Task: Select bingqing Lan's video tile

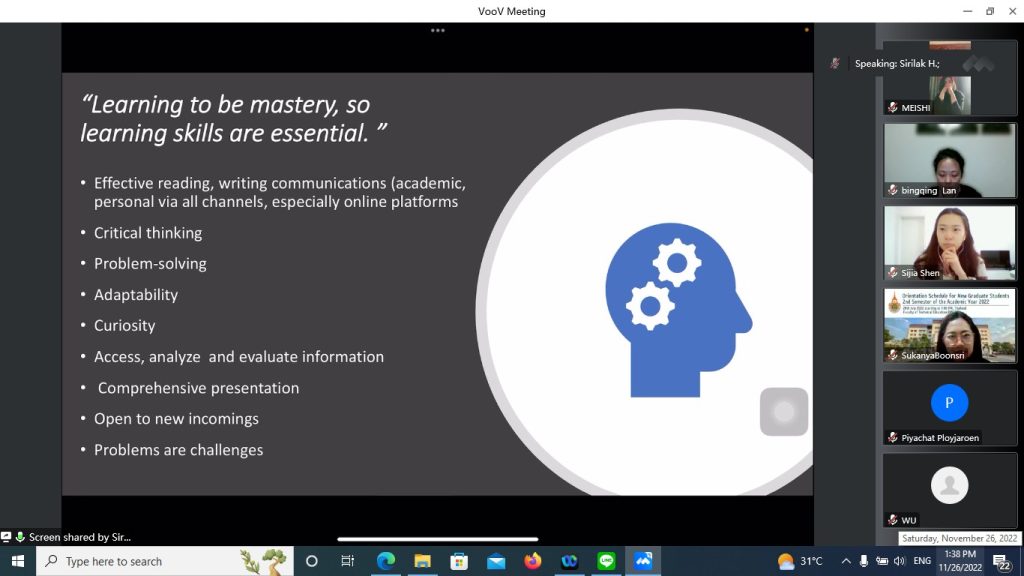Action: coord(949,160)
